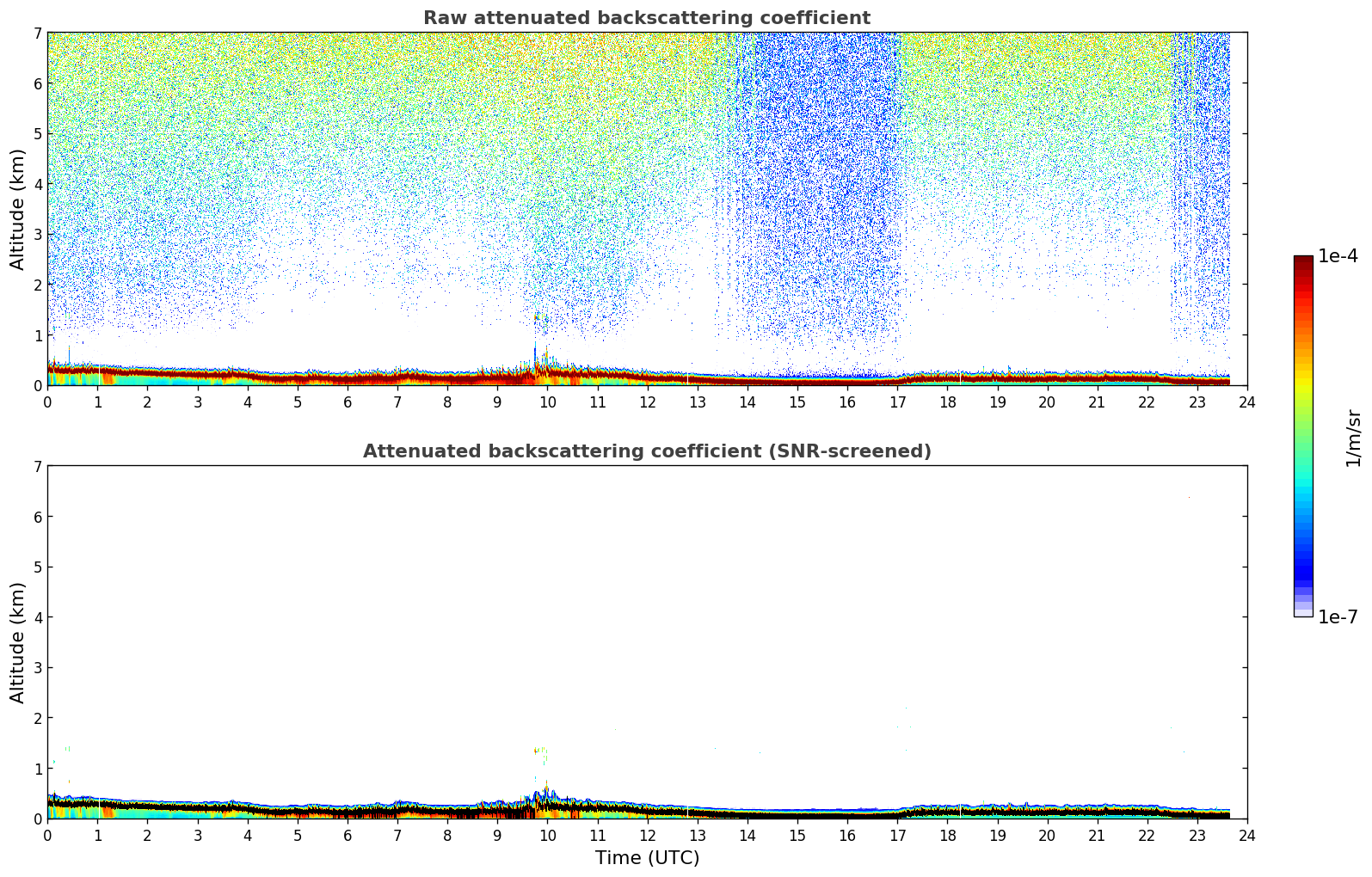Select the top plot's "Altitude (km)" axis label
1372x877 pixels.
coord(18,209)
